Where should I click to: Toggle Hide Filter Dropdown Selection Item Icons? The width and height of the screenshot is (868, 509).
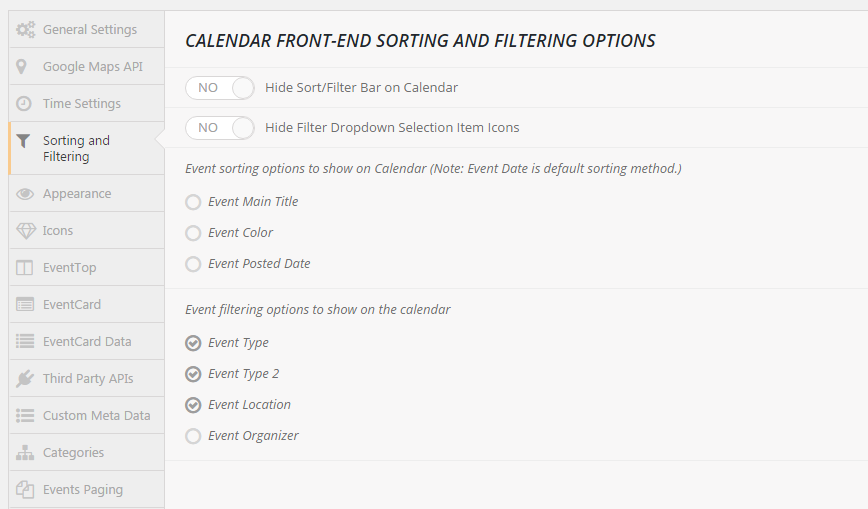point(220,127)
